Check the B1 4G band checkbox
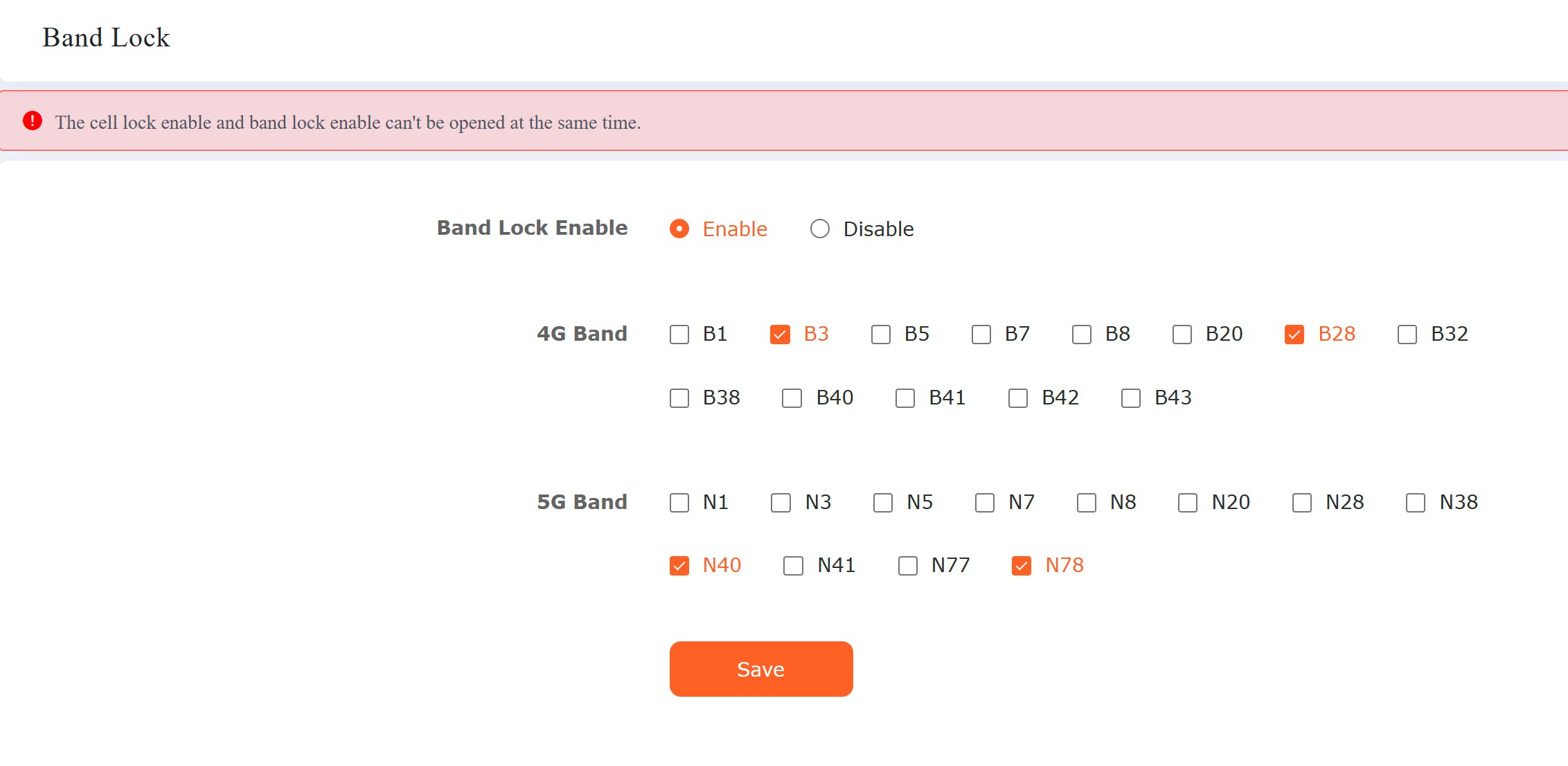Image resolution: width=1568 pixels, height=766 pixels. 679,335
